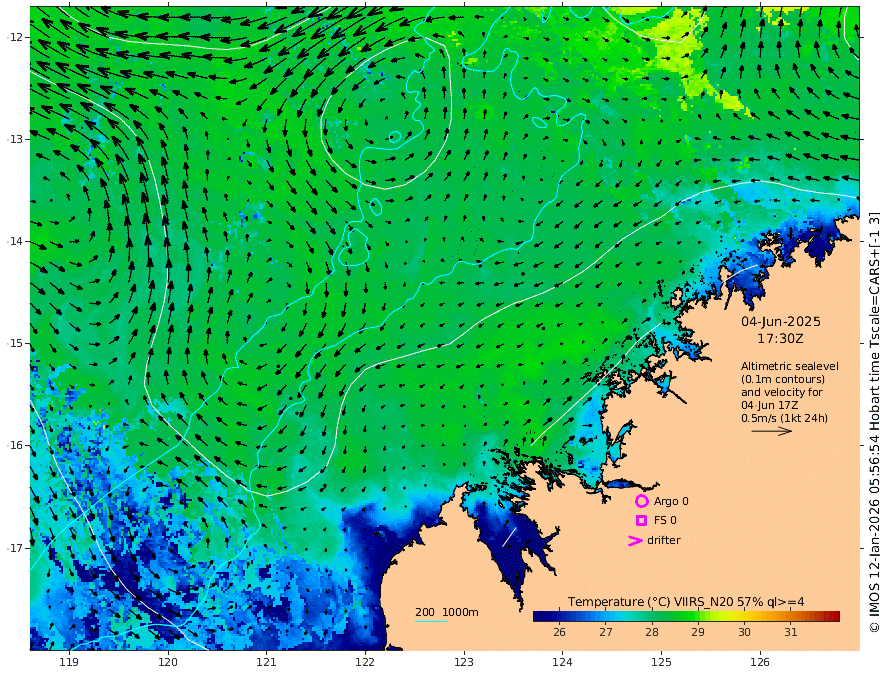Click the magenta Argo circle legend marker
880x680 pixels.
[641, 501]
